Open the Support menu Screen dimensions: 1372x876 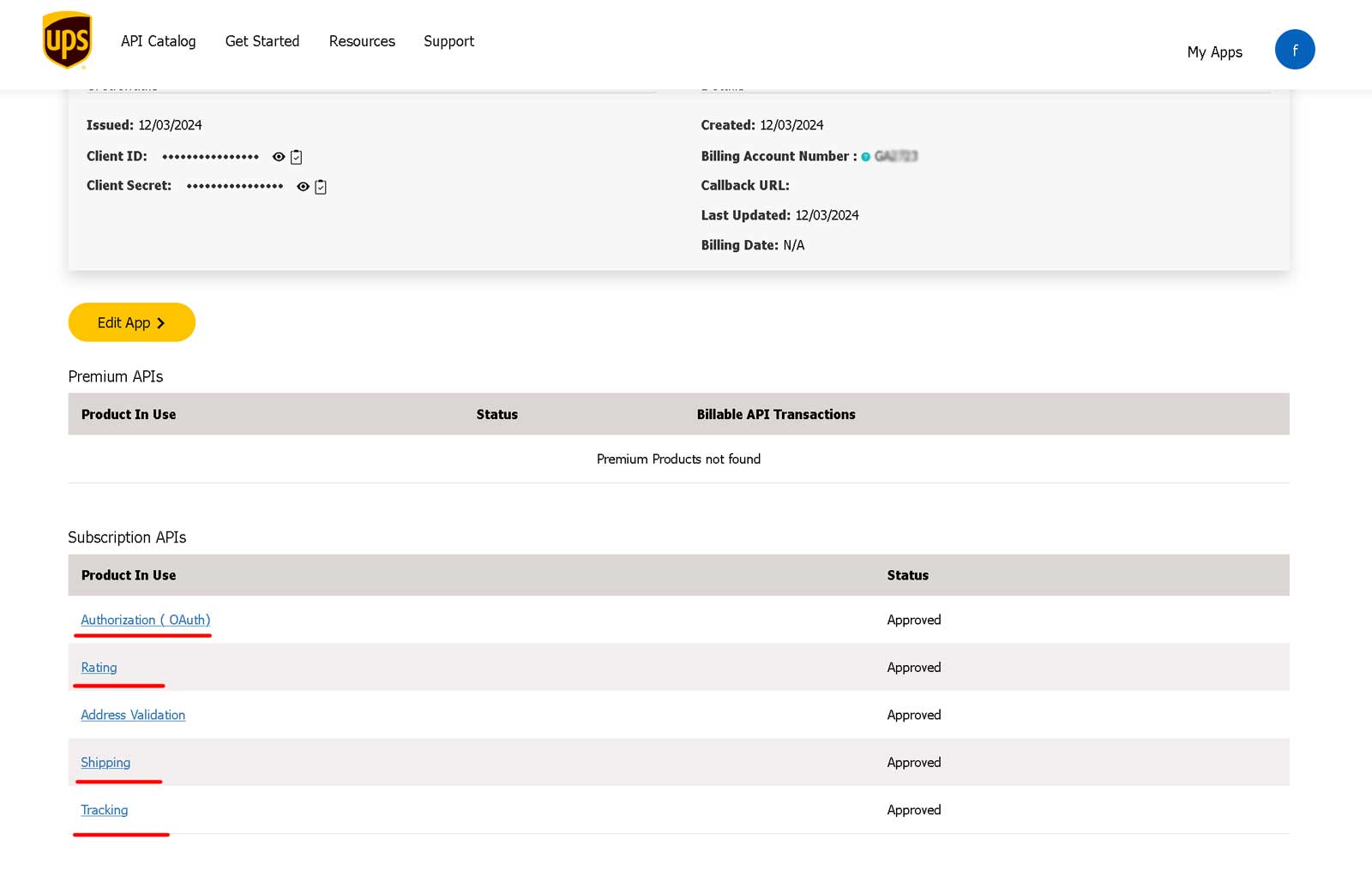tap(448, 41)
